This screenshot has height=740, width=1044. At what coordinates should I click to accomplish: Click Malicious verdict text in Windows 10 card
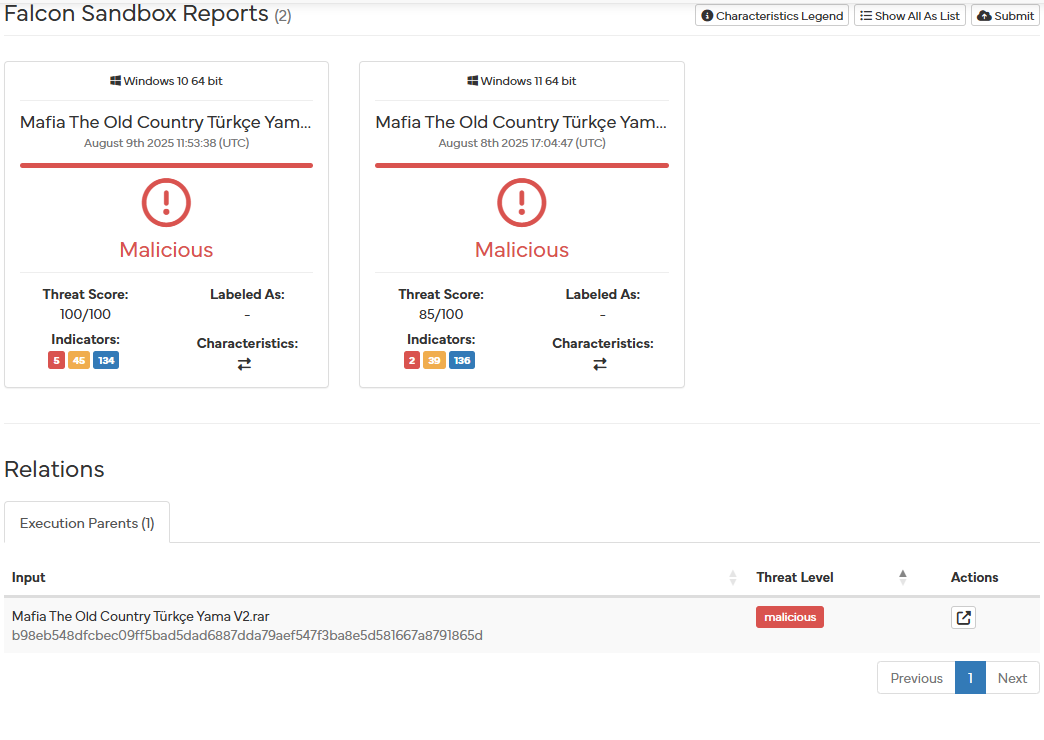tap(166, 250)
